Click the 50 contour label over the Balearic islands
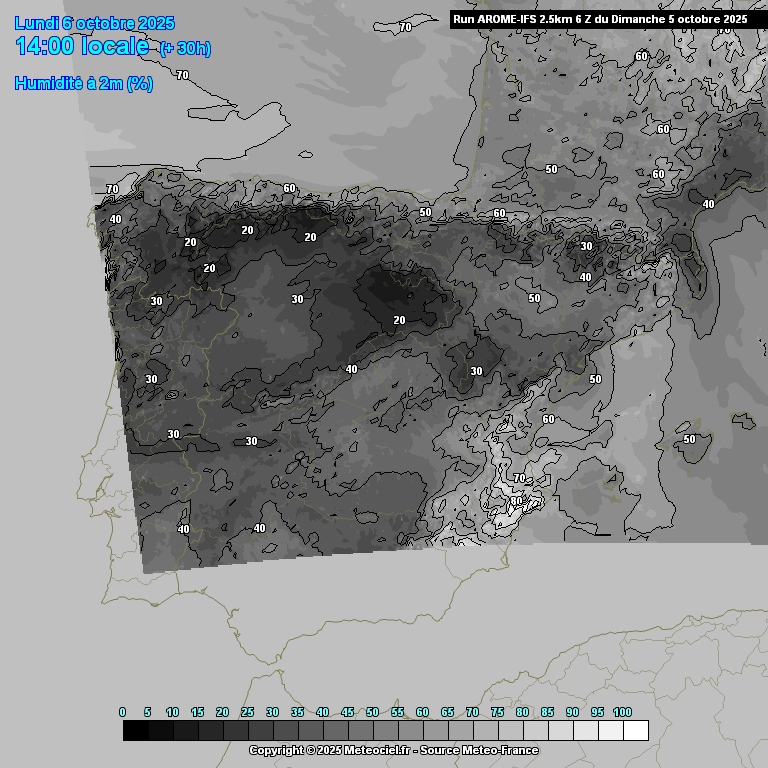This screenshot has height=768, width=768. (x=689, y=439)
